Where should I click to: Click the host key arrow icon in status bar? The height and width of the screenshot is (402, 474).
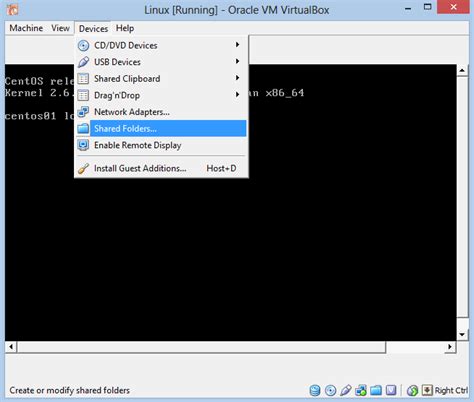tap(427, 390)
